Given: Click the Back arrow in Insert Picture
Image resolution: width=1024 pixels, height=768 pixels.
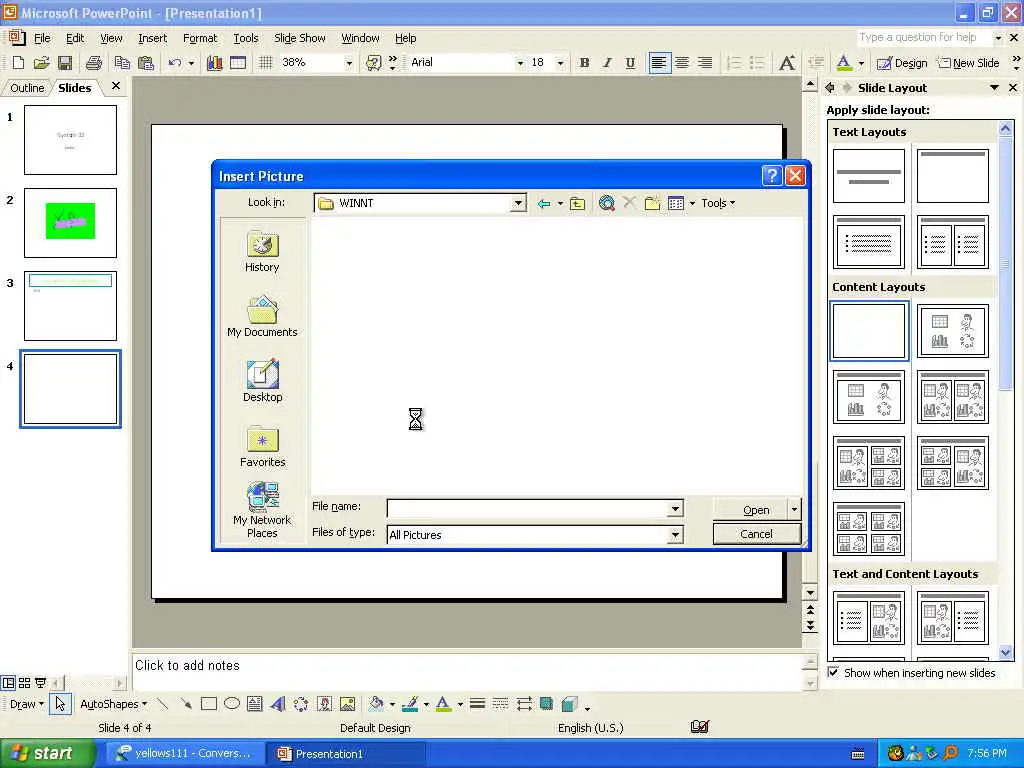Looking at the screenshot, I should tap(543, 203).
